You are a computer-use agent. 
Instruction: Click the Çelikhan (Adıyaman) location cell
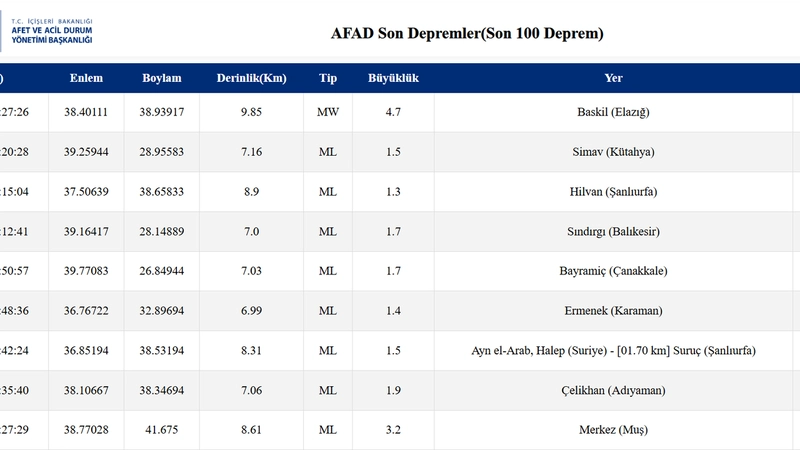point(613,390)
